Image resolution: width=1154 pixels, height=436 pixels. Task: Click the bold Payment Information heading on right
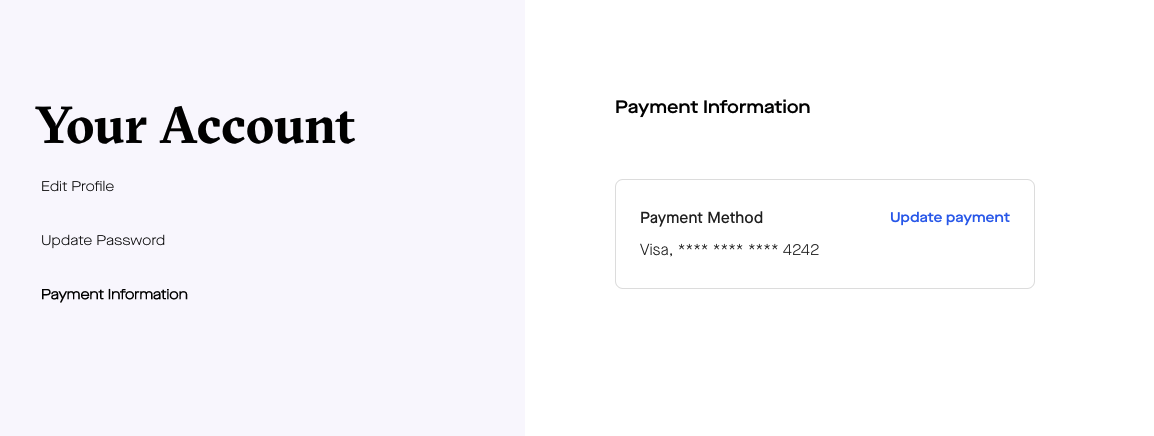(x=712, y=107)
